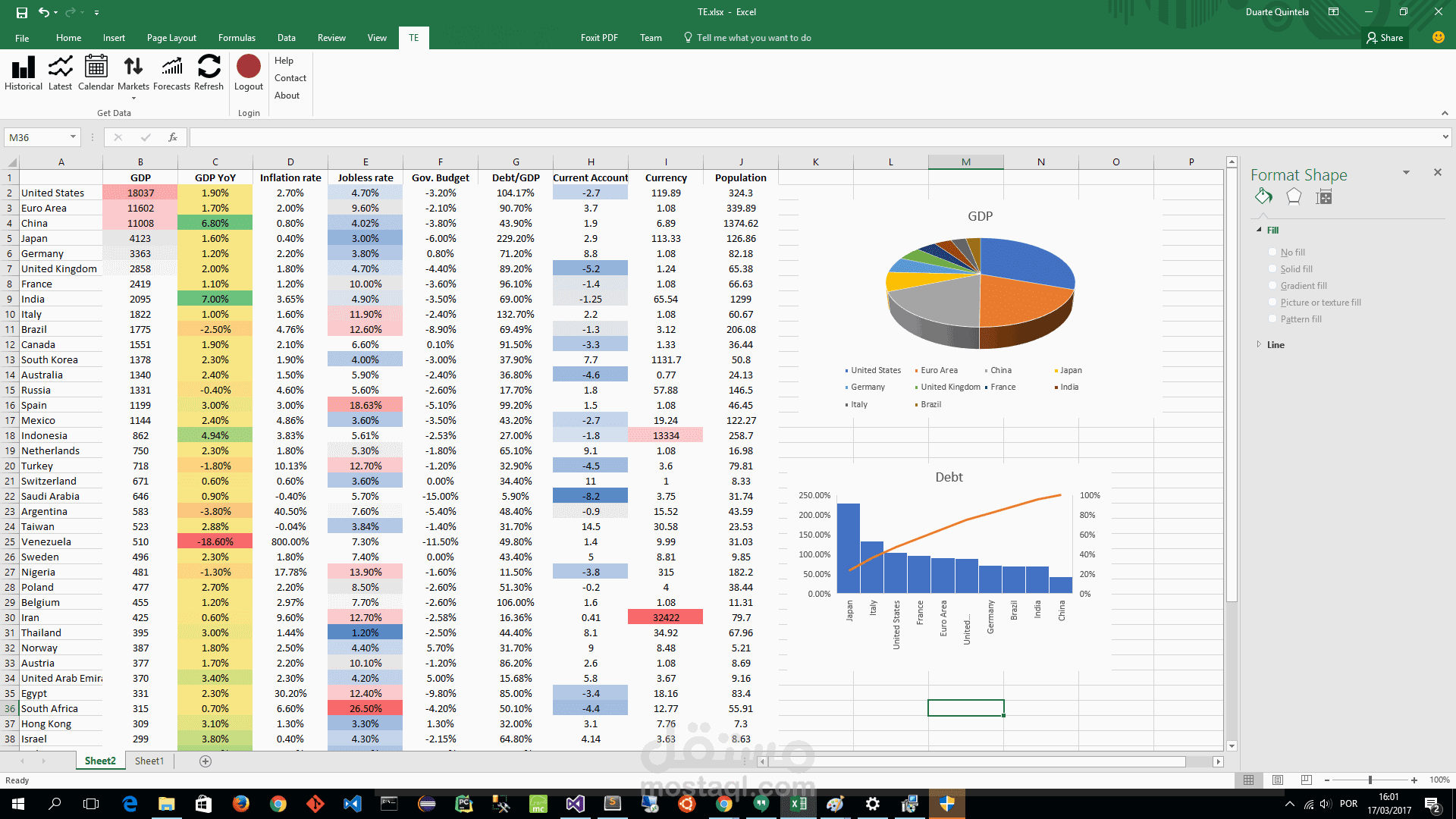Click the Help link in Login group
The height and width of the screenshot is (819, 1456).
pyautogui.click(x=284, y=61)
